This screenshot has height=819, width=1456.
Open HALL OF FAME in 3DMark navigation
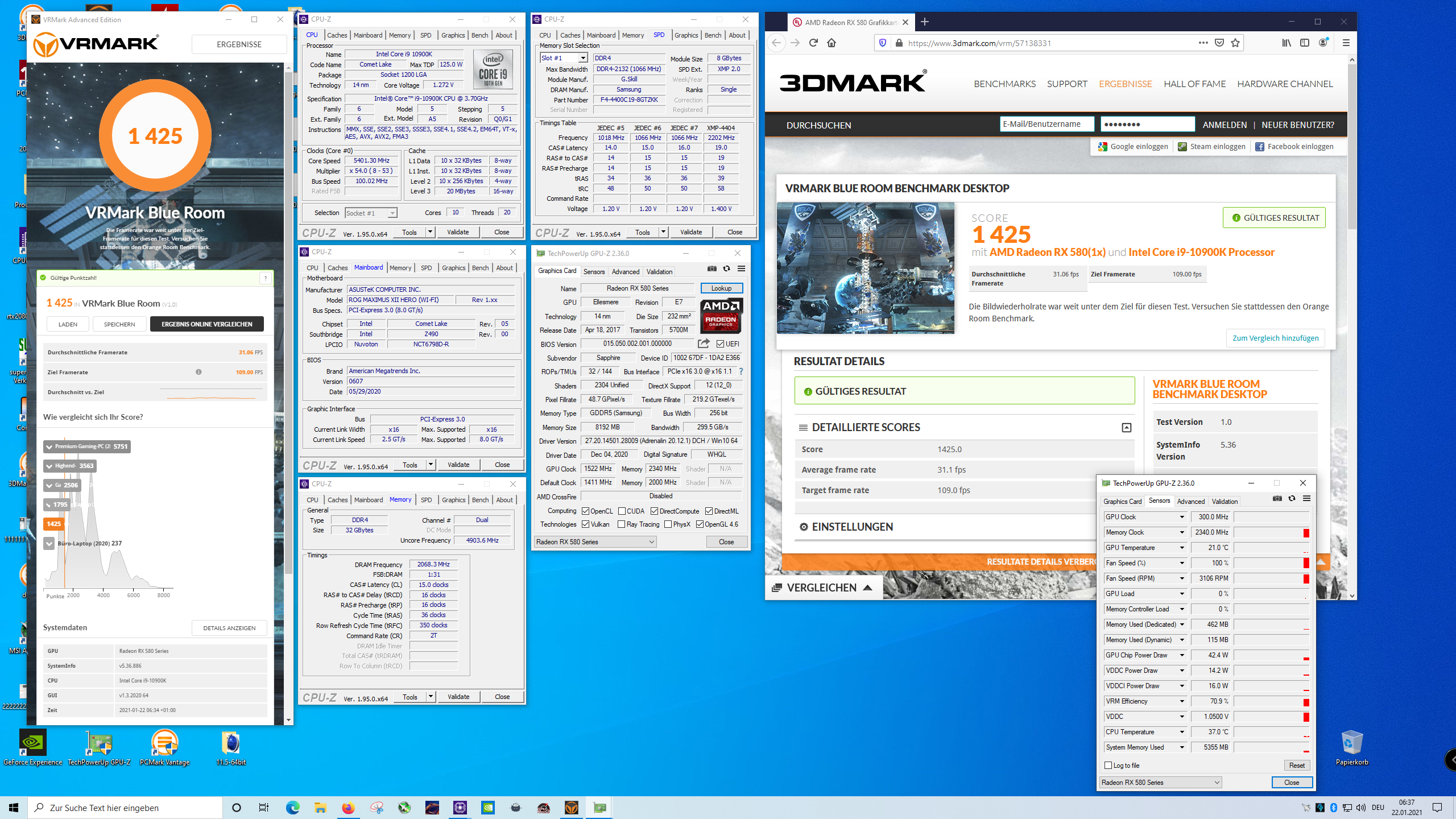click(x=1194, y=84)
